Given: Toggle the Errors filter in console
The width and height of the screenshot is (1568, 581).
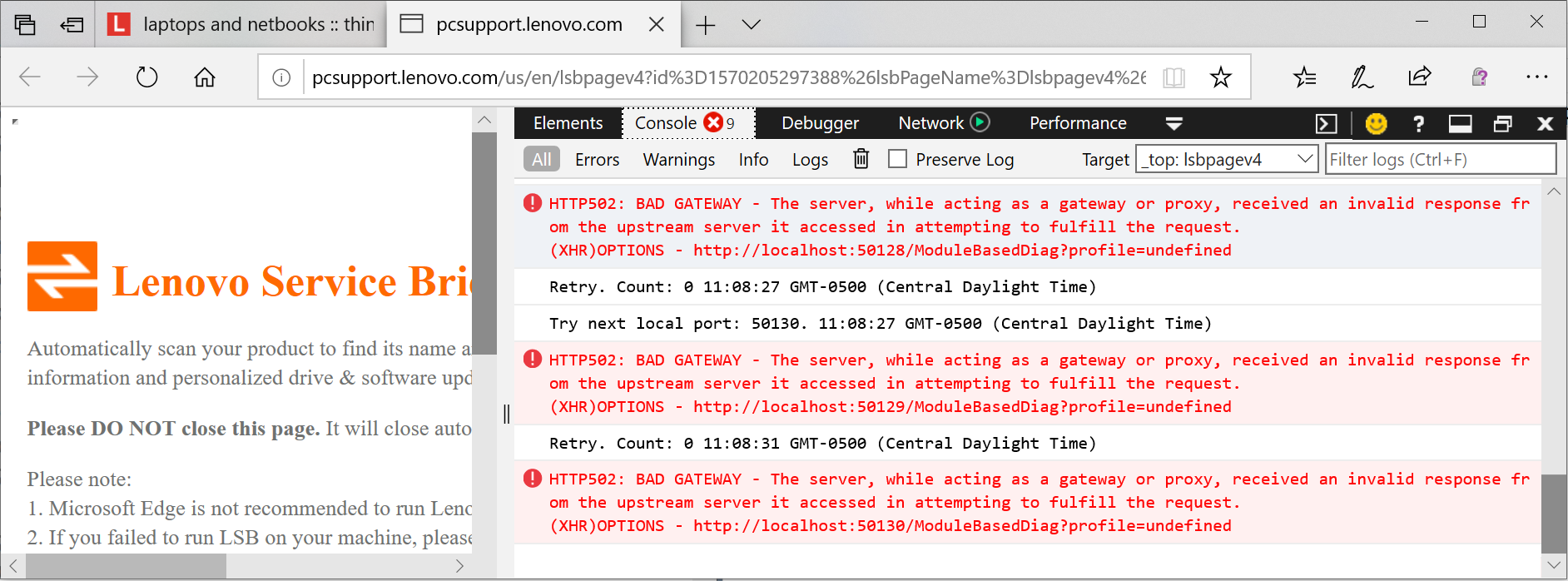Looking at the screenshot, I should pos(597,160).
